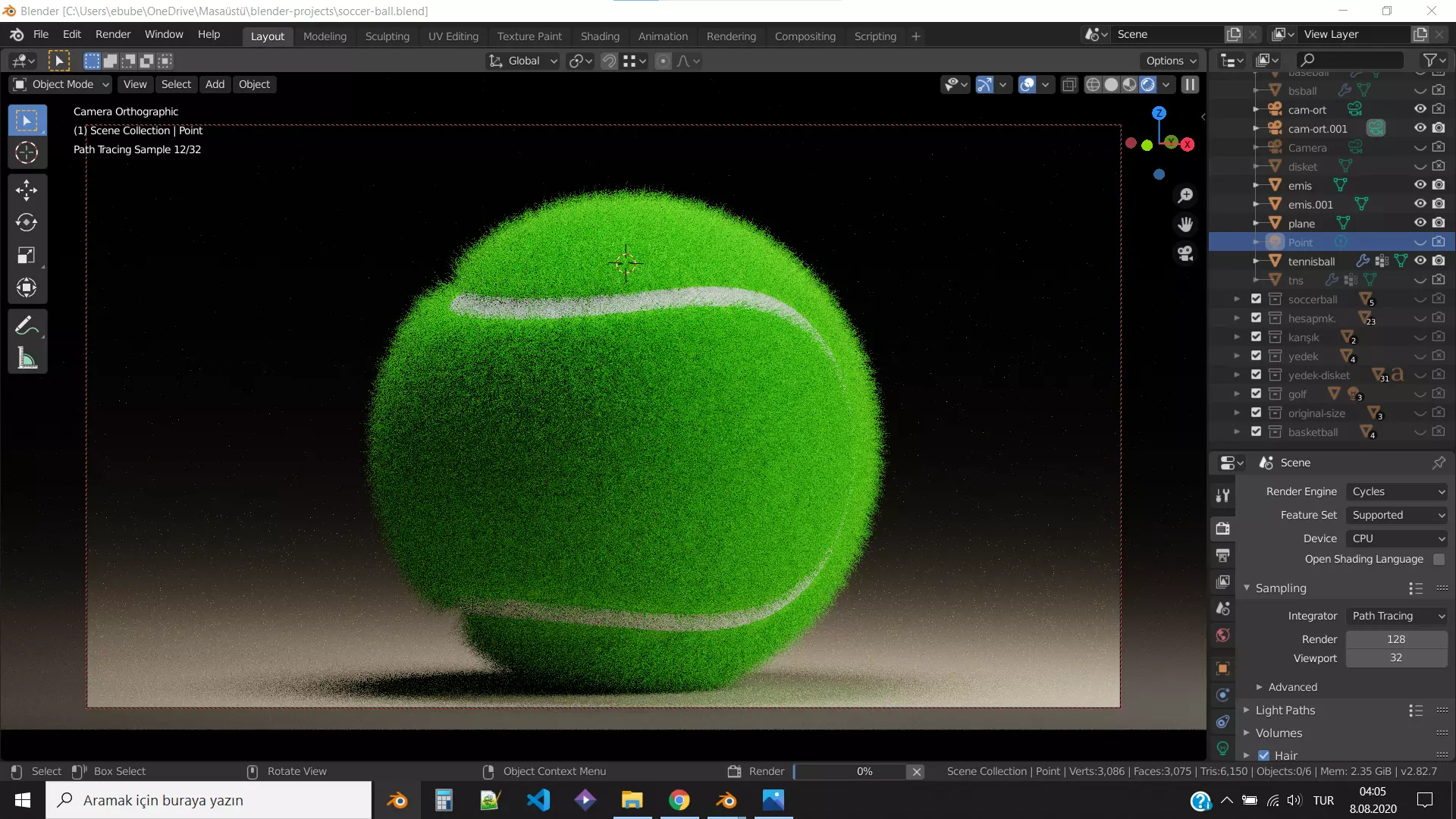This screenshot has width=1456, height=819.
Task: Select the 3D Cursor tool
Action: click(27, 153)
